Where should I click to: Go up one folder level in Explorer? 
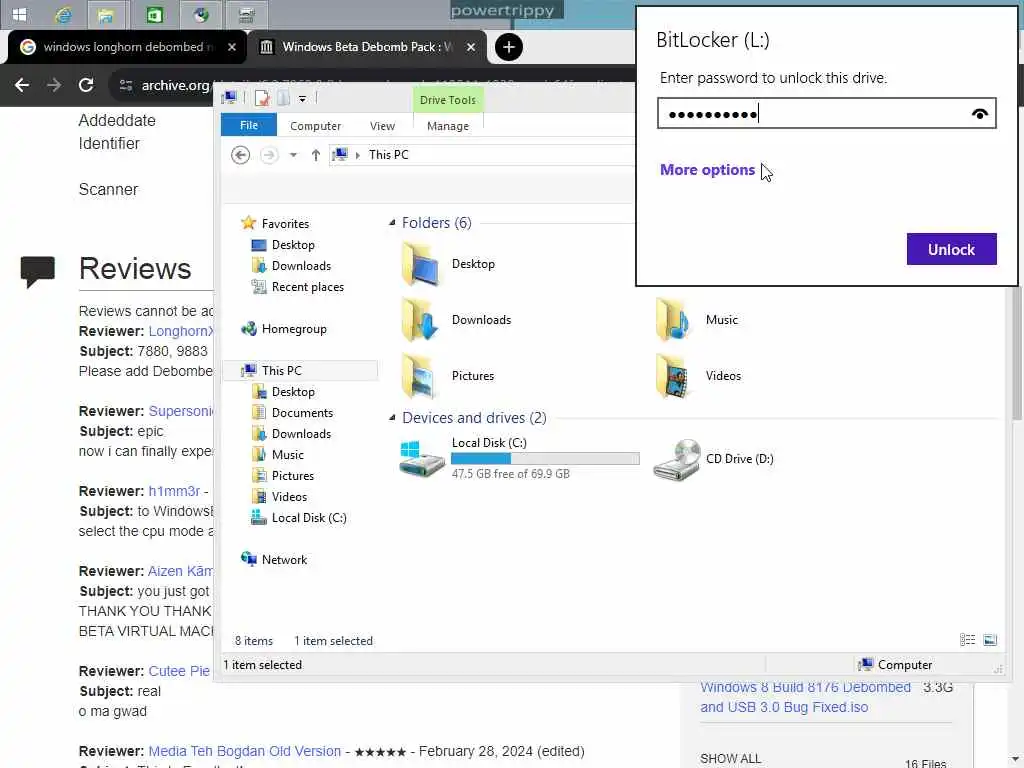(315, 155)
